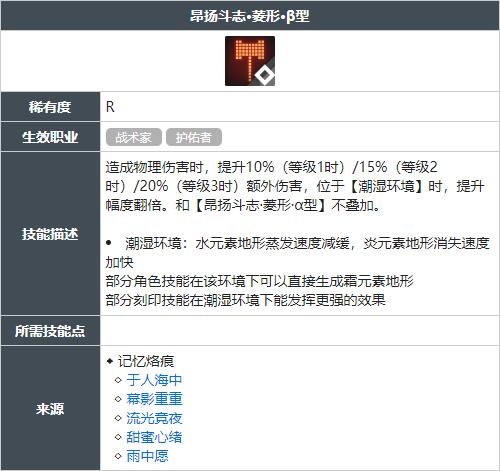Click the line 部分刻印技能在潮湿环境下能发挥更强的效果
The image size is (500, 471).
(245, 300)
